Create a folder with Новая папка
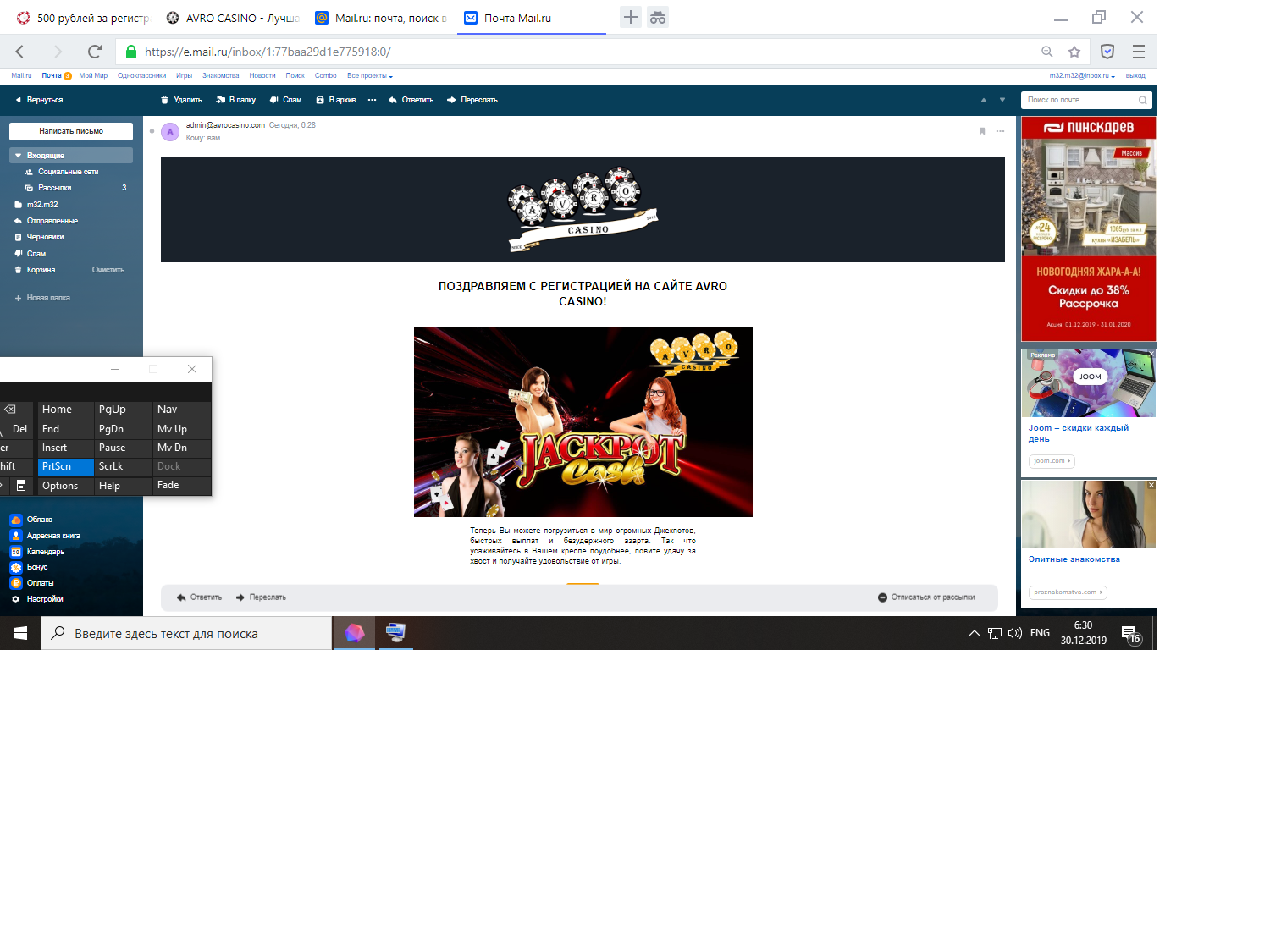This screenshot has width=1270, height=952. tap(42, 298)
